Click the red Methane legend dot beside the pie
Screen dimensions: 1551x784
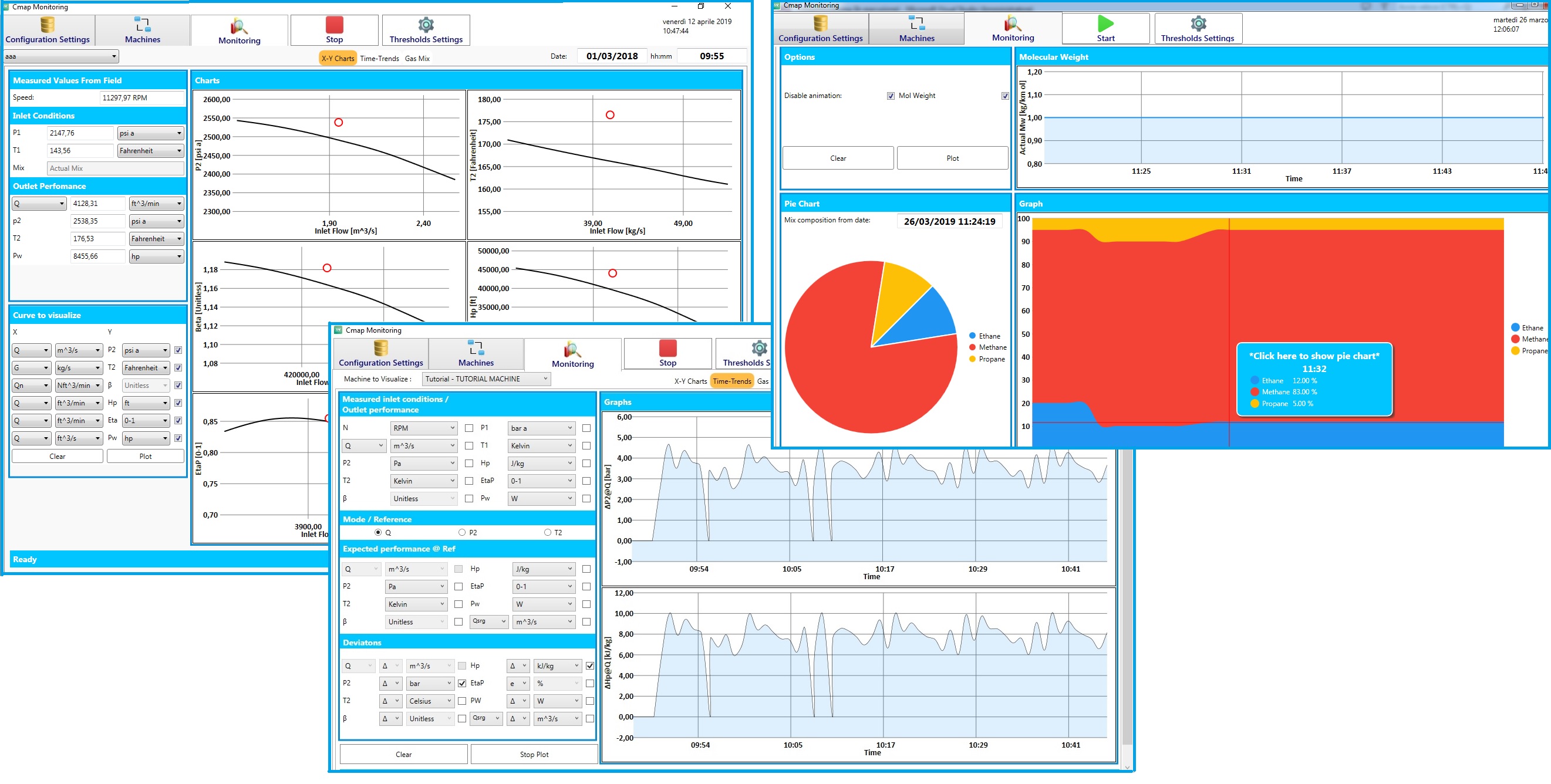click(x=972, y=347)
